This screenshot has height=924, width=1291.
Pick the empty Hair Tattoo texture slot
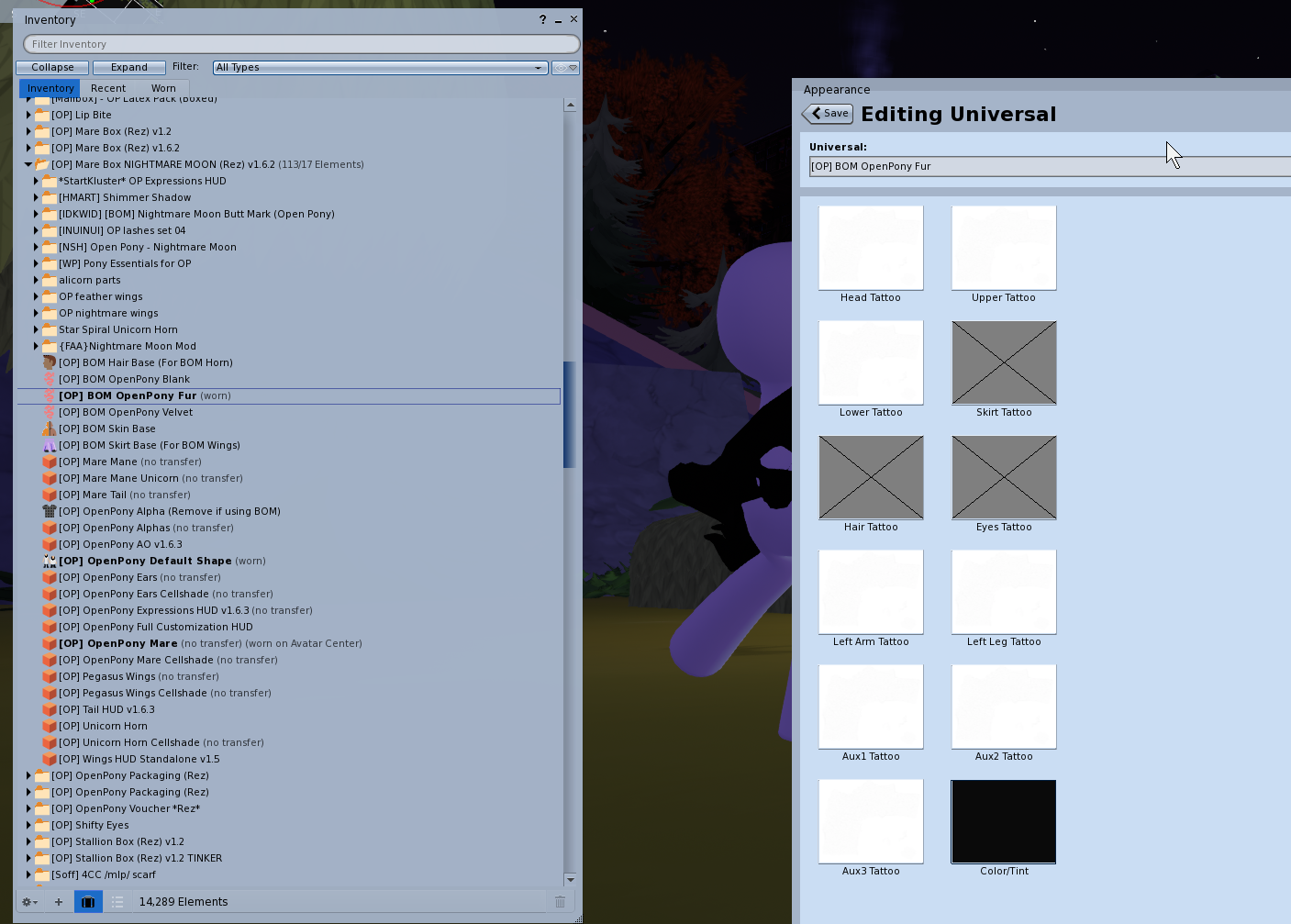(x=871, y=477)
